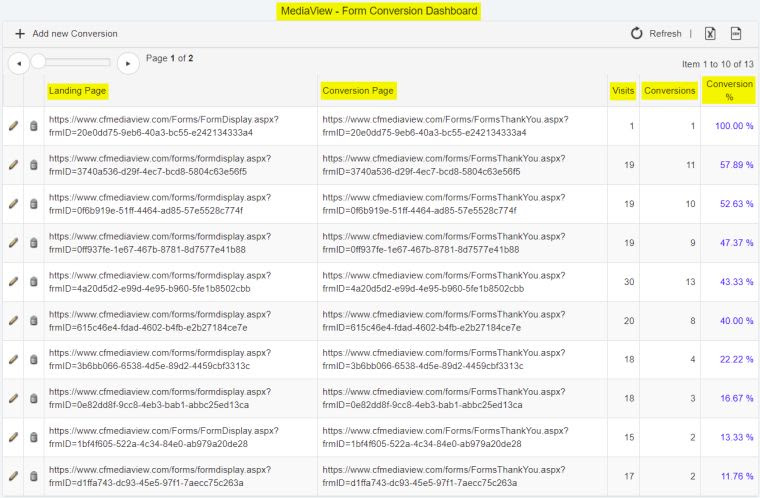Open the 47.37 % conversion link

click(x=736, y=242)
